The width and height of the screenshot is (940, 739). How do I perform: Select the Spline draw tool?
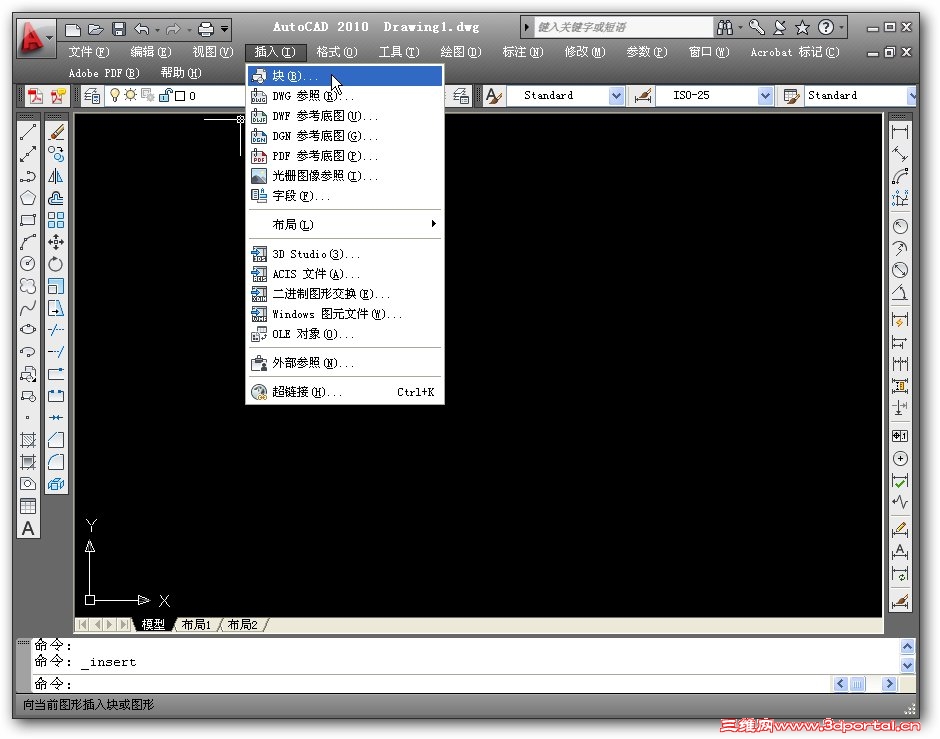click(28, 308)
